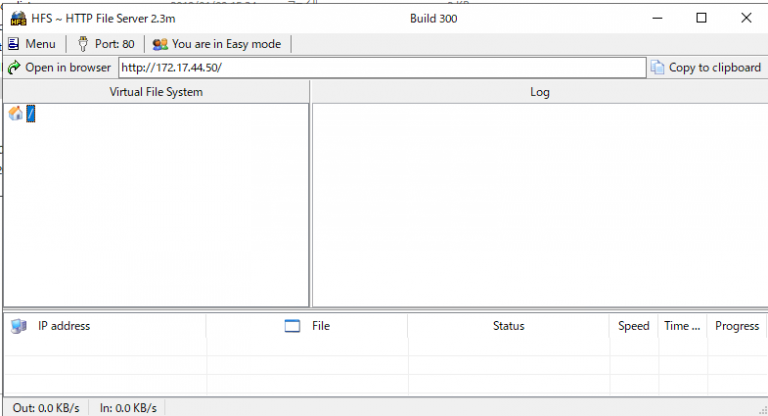Click the Menu list icon
Viewport: 768px width, 416px height.
point(14,44)
